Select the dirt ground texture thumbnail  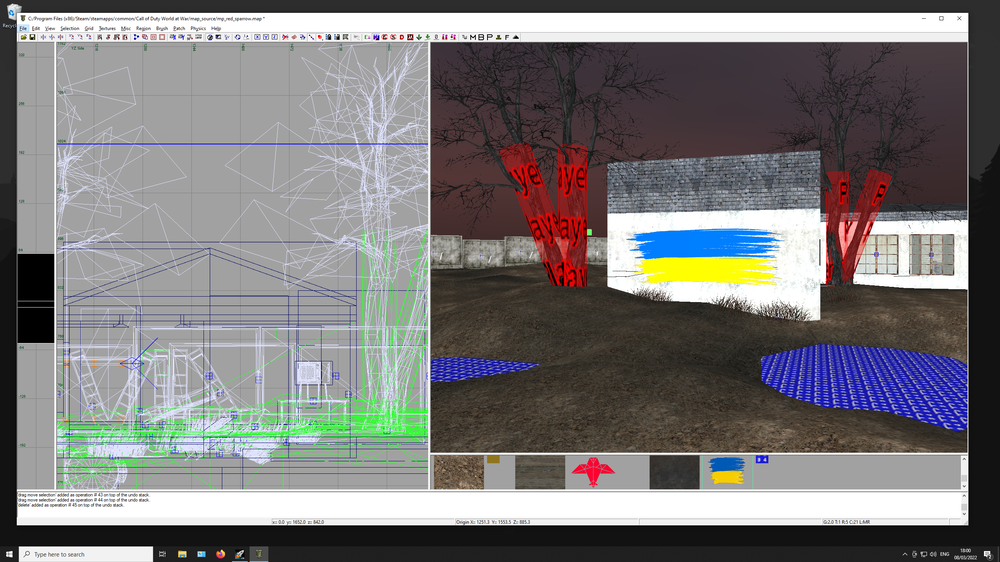click(459, 472)
